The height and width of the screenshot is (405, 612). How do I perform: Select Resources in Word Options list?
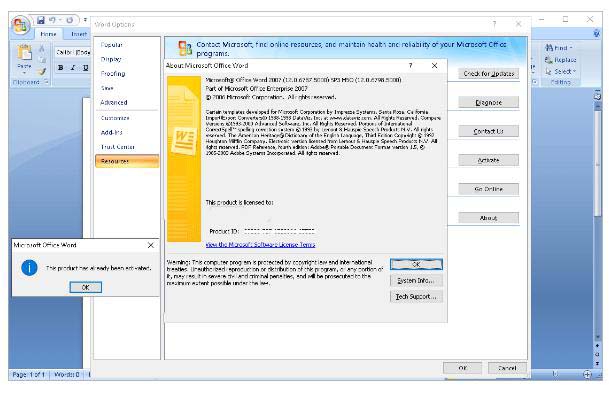(126, 161)
